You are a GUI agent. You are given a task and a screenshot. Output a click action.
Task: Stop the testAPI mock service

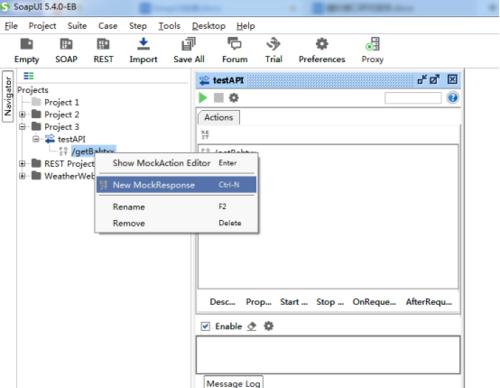coord(219,98)
